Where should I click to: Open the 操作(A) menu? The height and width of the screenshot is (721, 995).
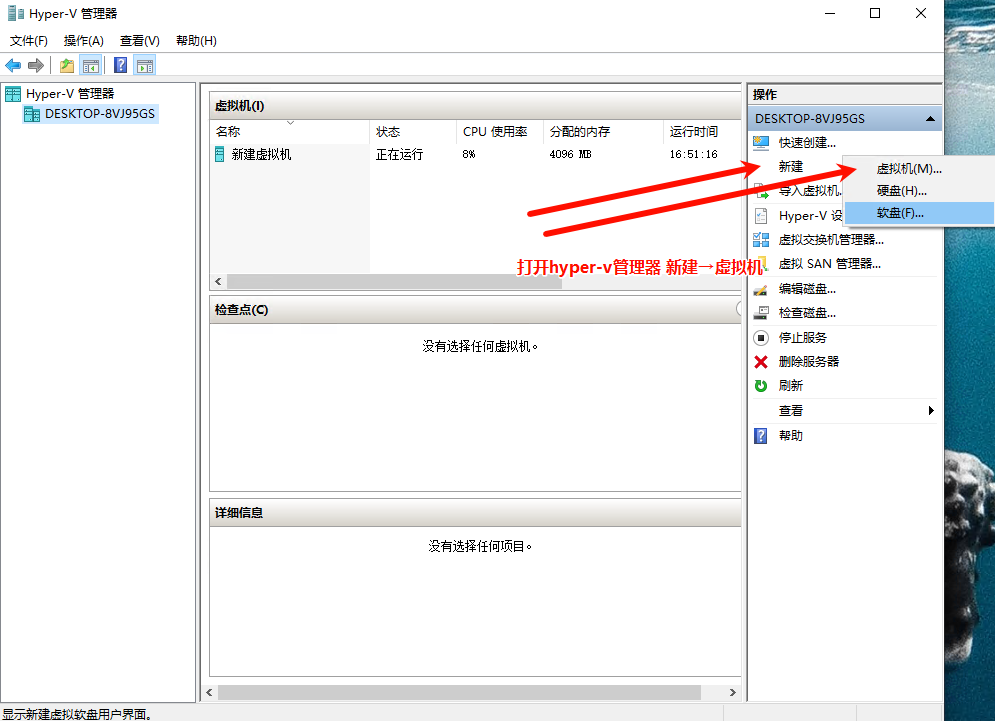pyautogui.click(x=84, y=41)
